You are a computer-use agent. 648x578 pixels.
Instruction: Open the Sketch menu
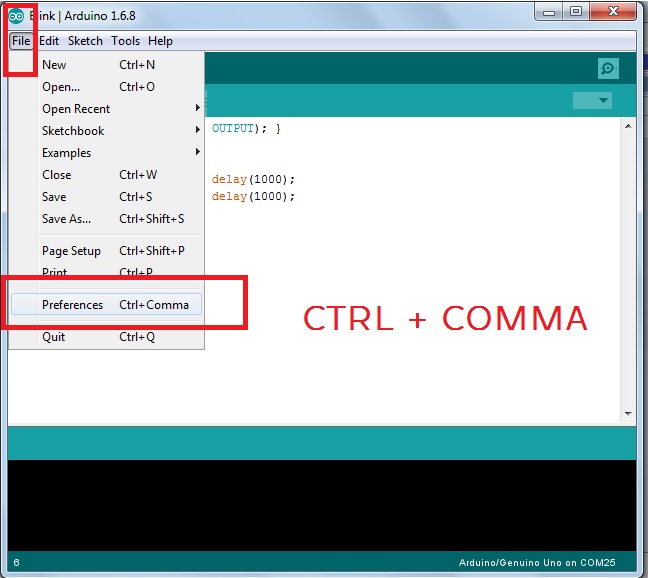85,41
